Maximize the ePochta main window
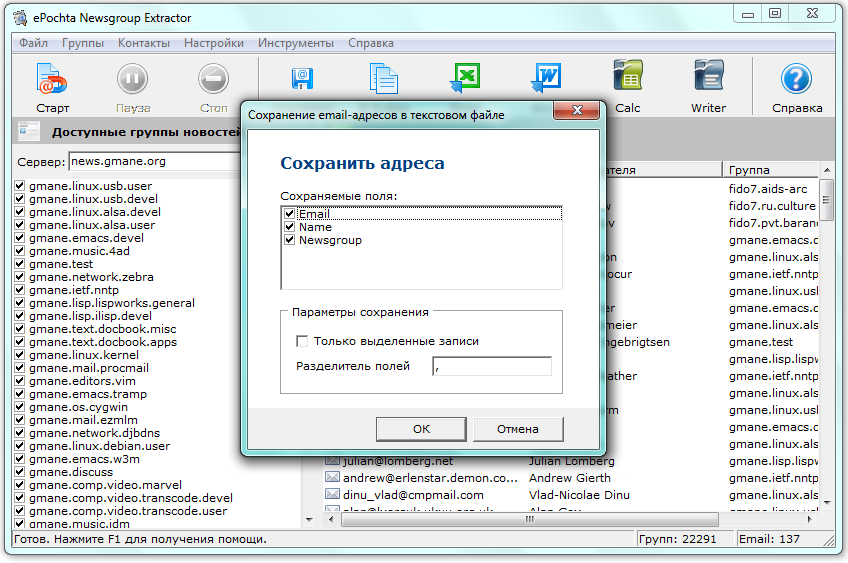This screenshot has width=848, height=563. tap(774, 14)
